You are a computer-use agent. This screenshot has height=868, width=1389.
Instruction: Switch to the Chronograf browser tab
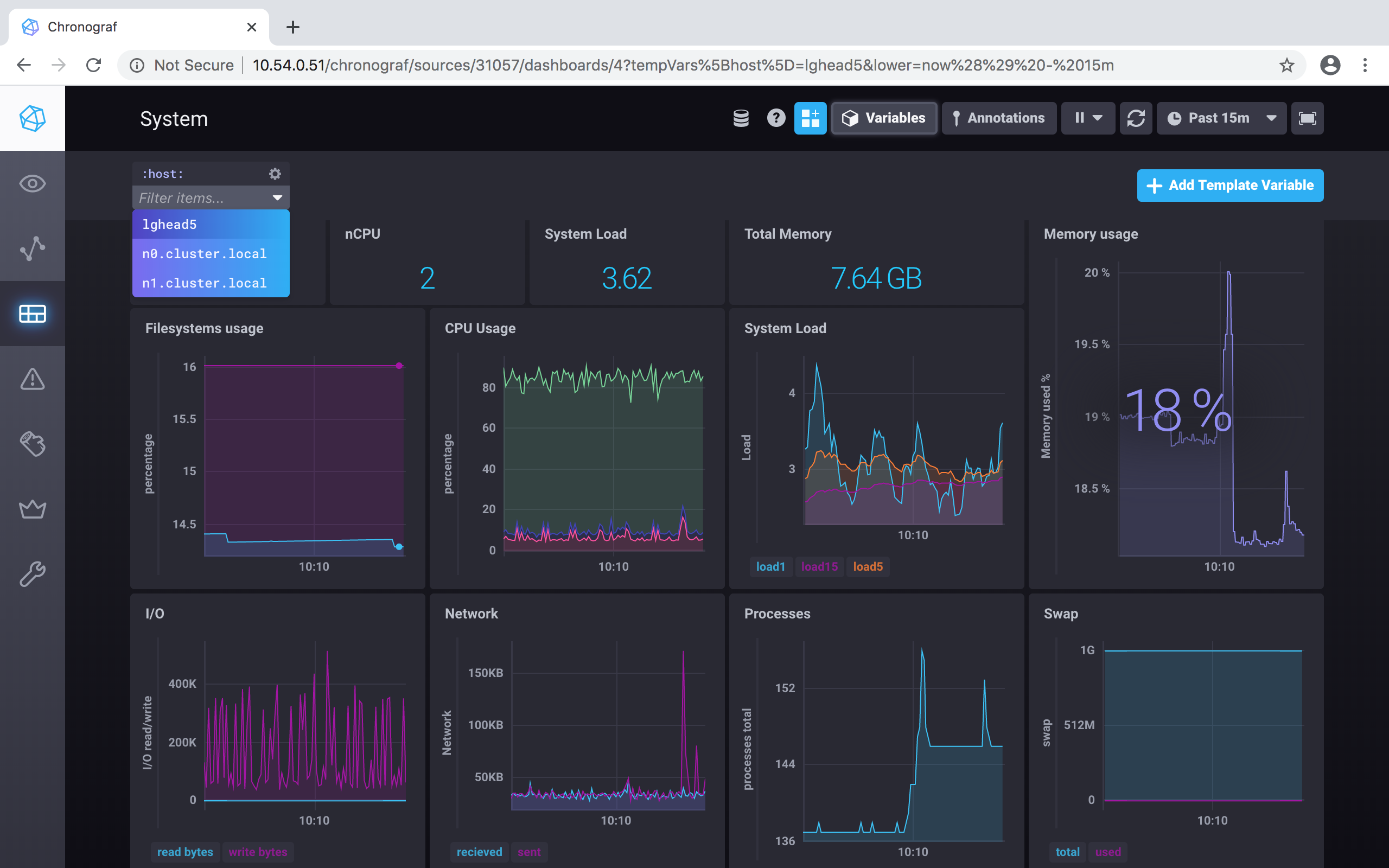point(138,27)
